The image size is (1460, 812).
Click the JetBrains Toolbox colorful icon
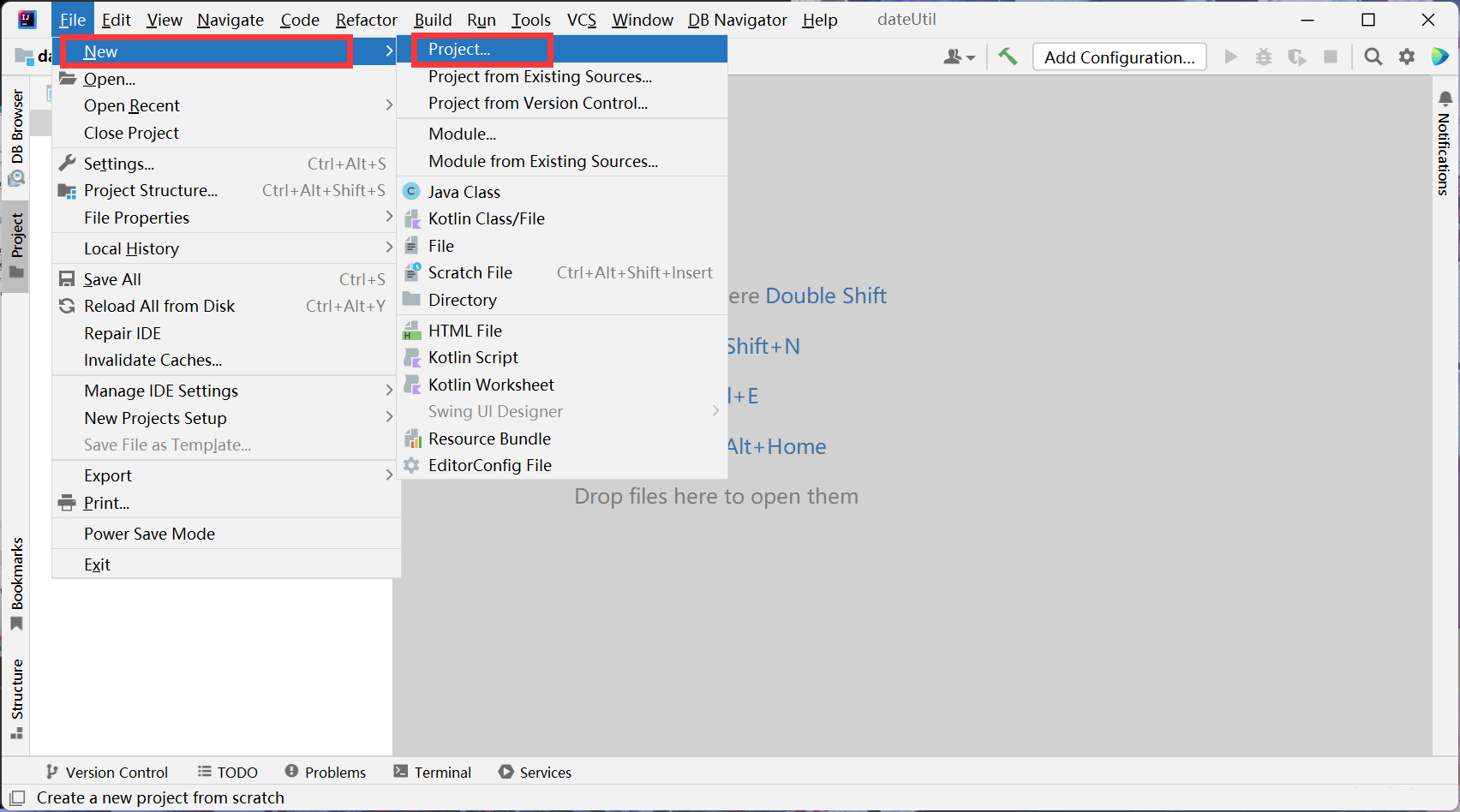click(x=1439, y=57)
